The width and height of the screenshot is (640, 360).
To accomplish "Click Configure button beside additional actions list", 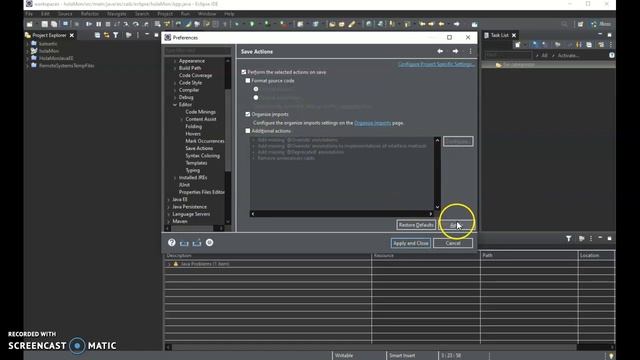I will pyautogui.click(x=458, y=141).
